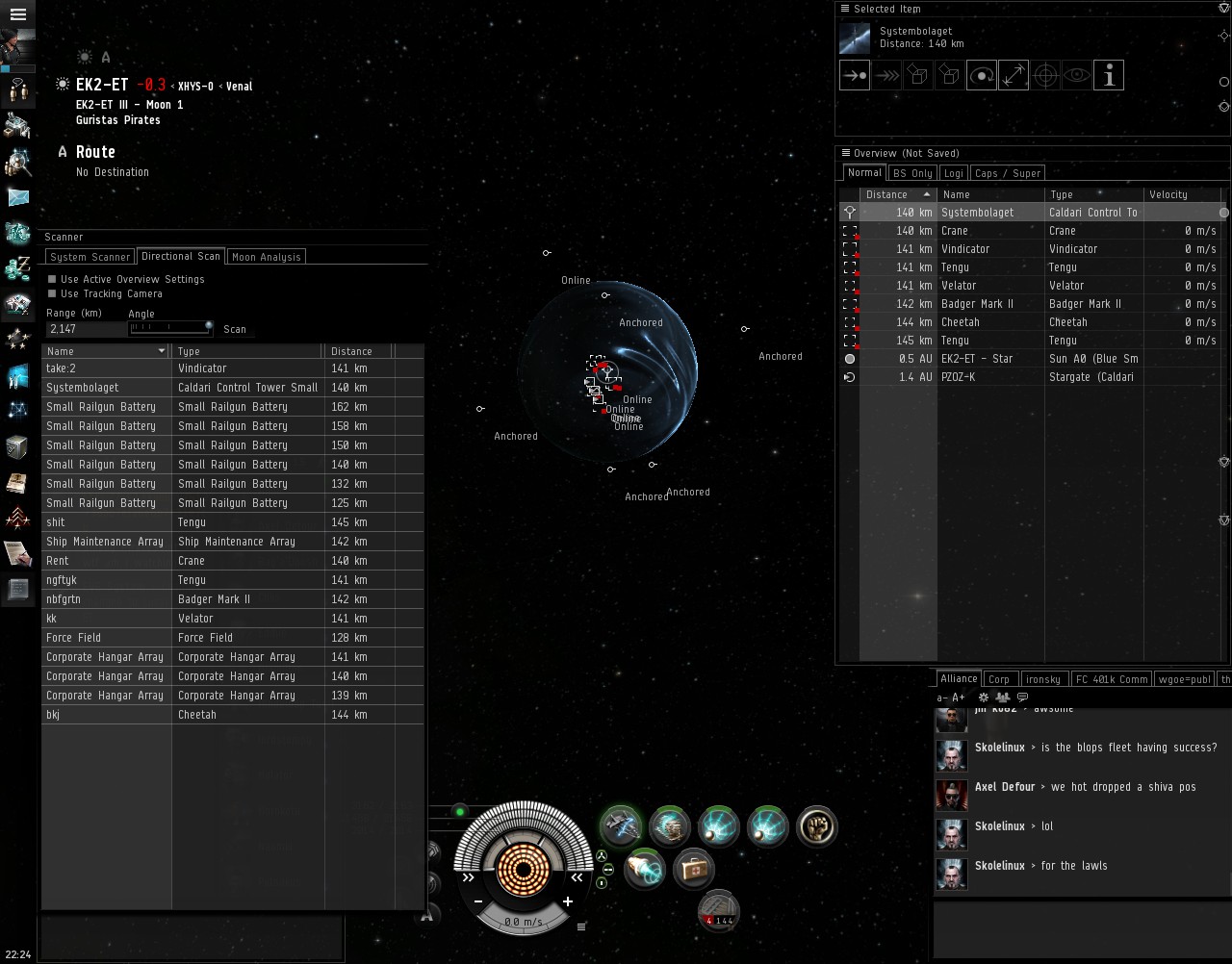This screenshot has height=964, width=1232.
Task: Select the EK2-ET - Star overview row
Action: click(x=1032, y=359)
